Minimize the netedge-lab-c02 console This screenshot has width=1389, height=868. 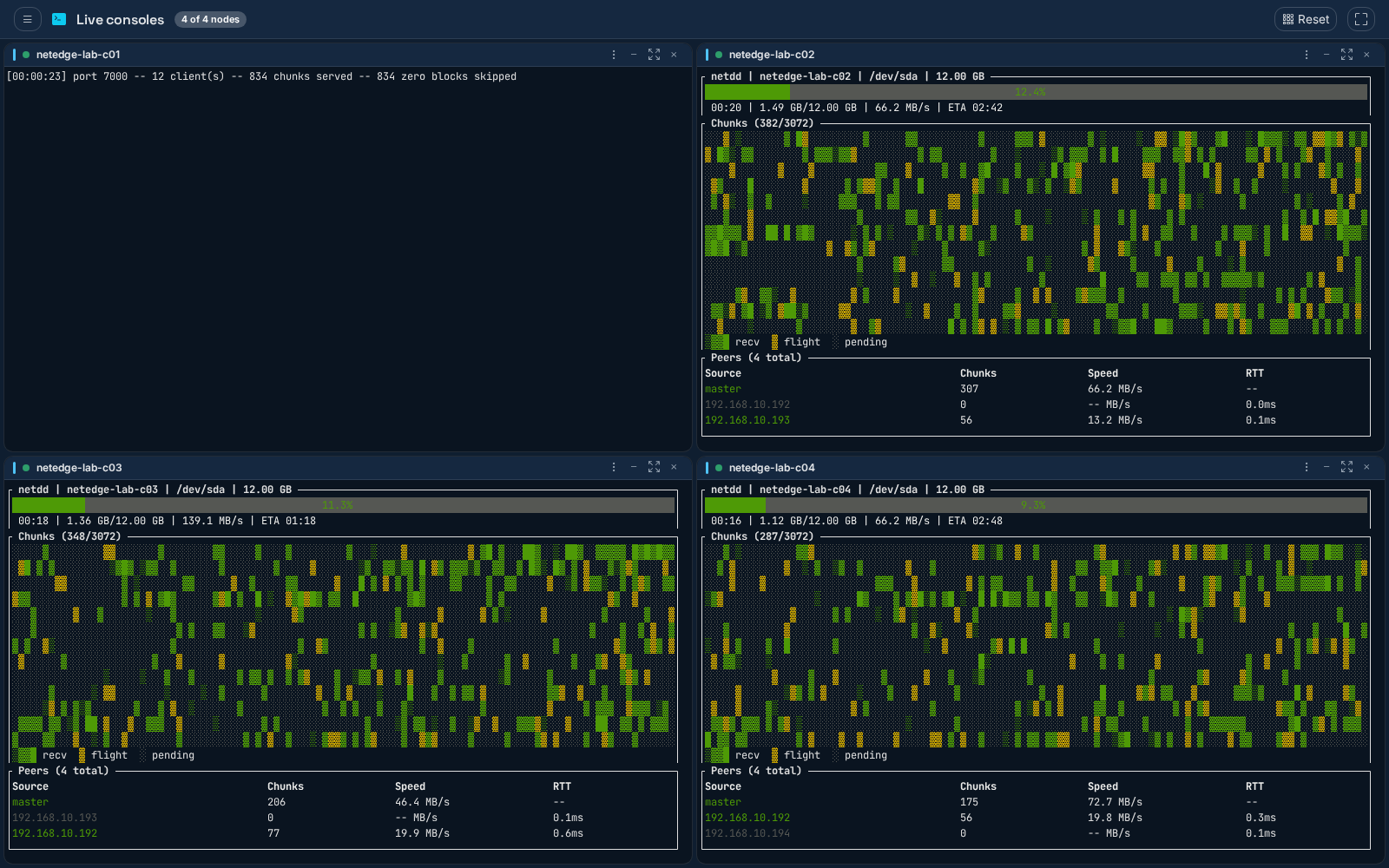click(1326, 55)
